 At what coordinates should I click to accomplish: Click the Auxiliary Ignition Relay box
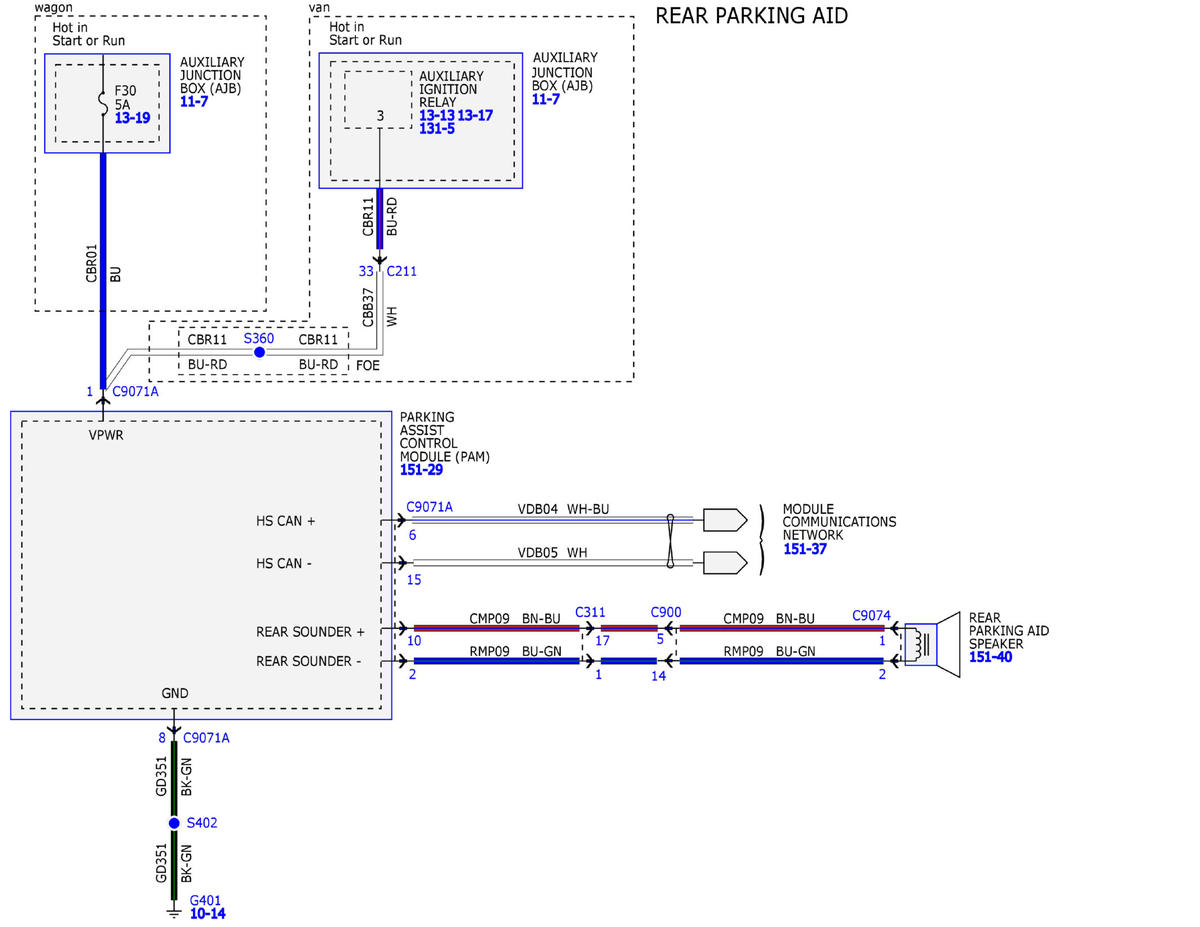[x=378, y=99]
